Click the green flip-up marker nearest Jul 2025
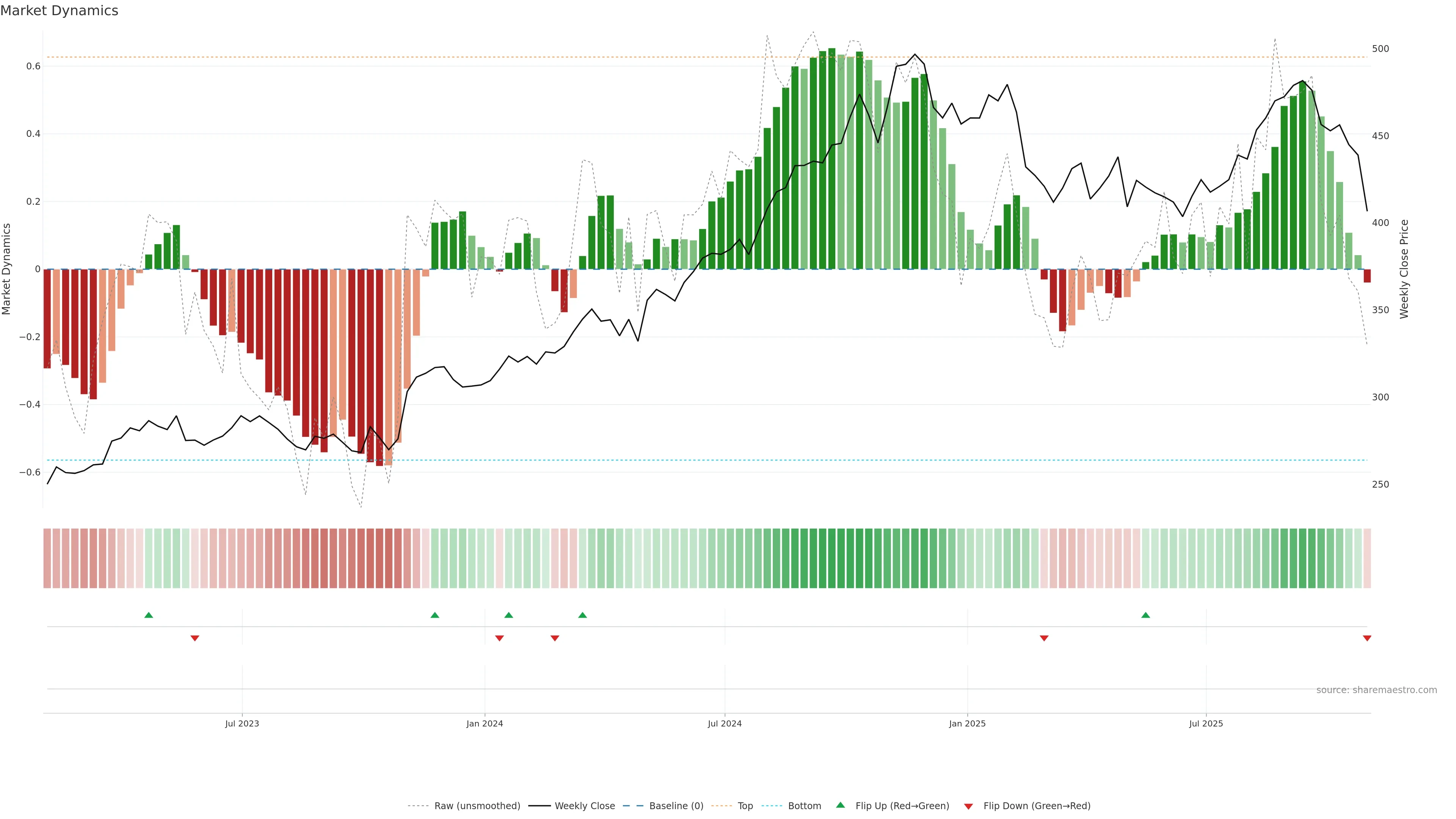Screen dimensions: 1456x819 click(x=1145, y=615)
